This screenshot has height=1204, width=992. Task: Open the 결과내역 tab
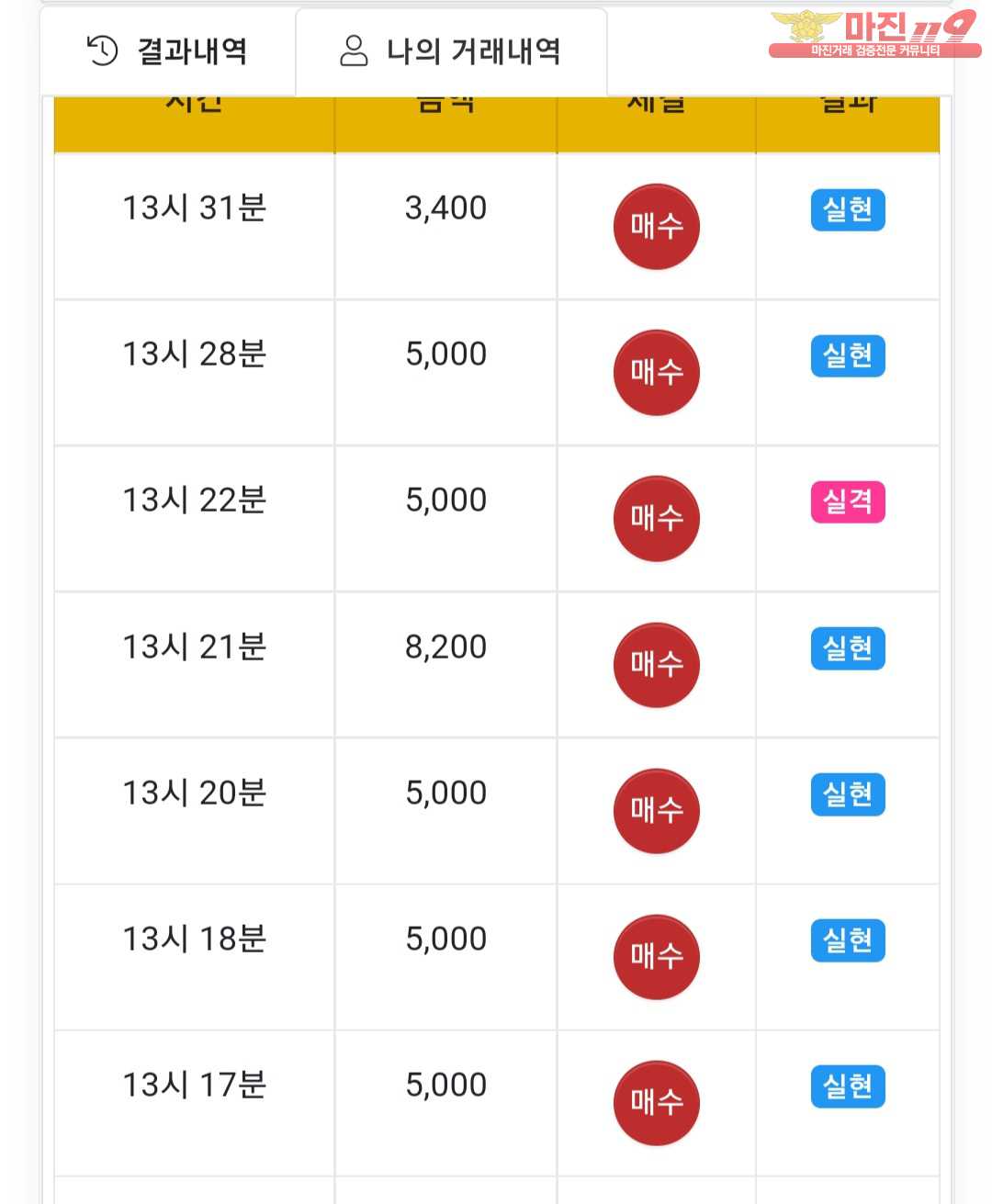(167, 51)
